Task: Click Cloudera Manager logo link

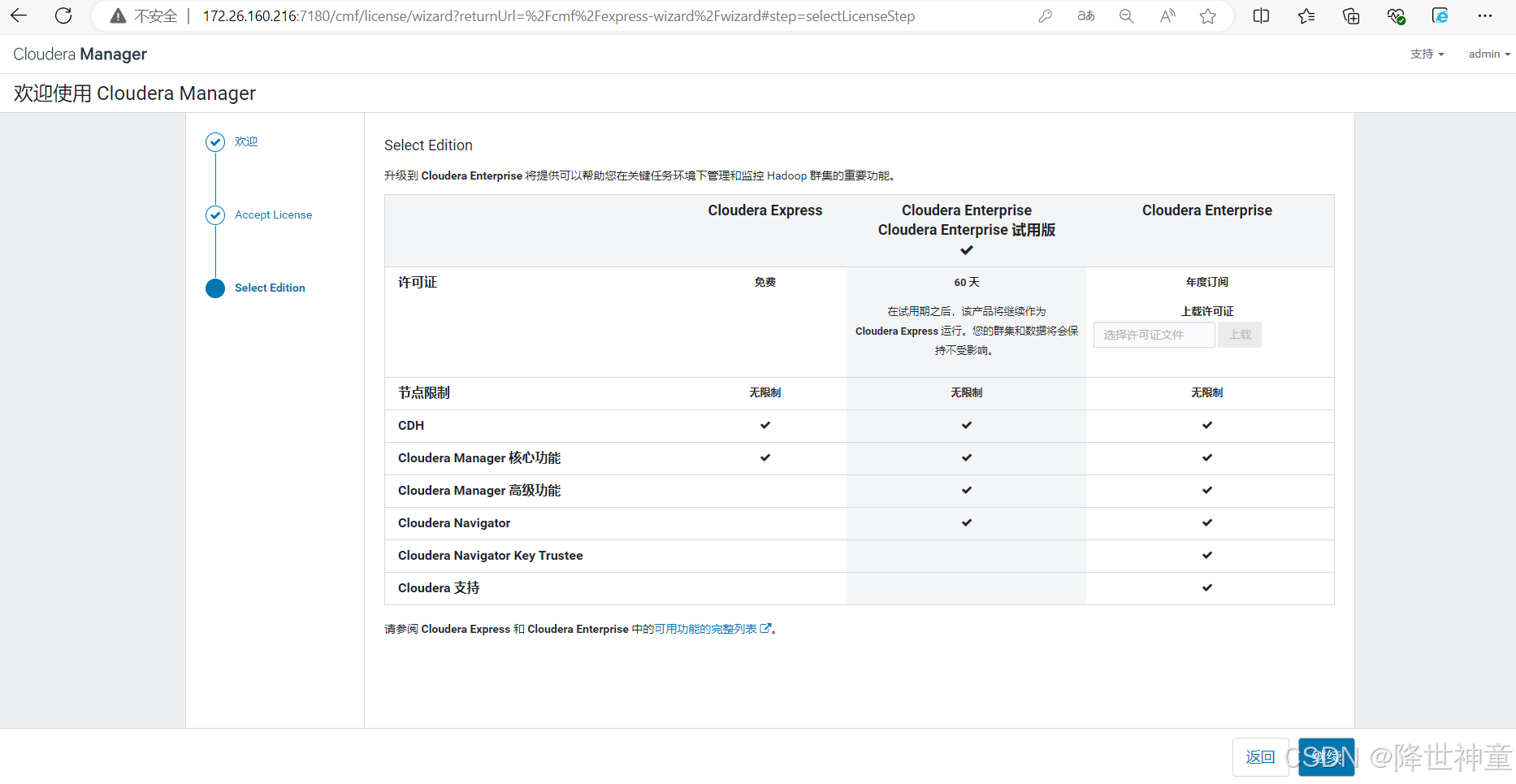Action: point(80,54)
